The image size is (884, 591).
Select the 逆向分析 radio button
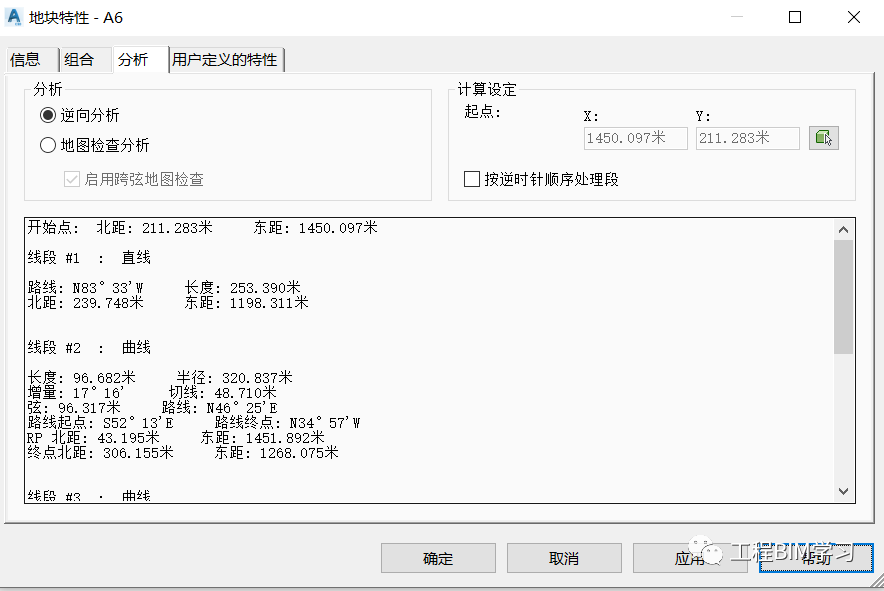(48, 116)
